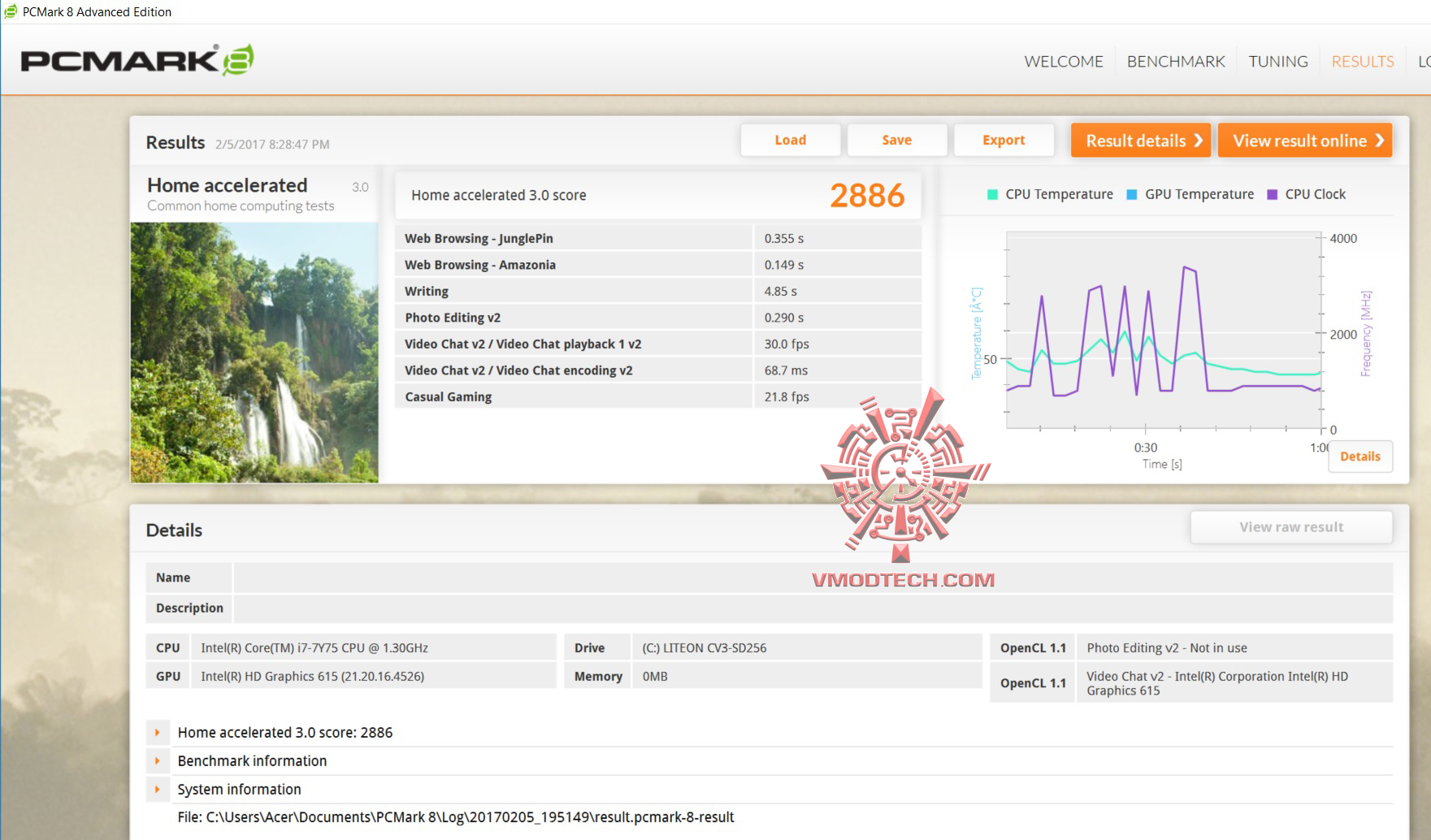
Task: Go to the TUNING tab
Action: (x=1278, y=61)
